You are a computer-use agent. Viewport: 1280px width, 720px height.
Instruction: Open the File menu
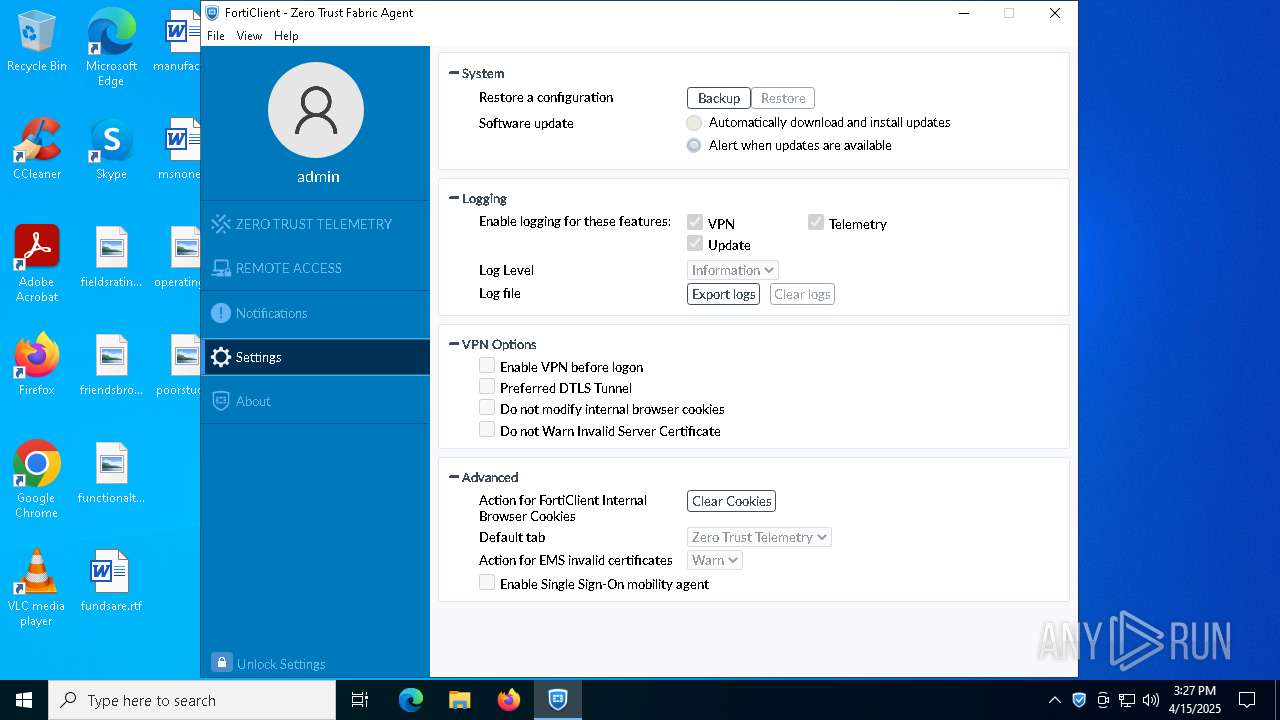click(x=216, y=36)
